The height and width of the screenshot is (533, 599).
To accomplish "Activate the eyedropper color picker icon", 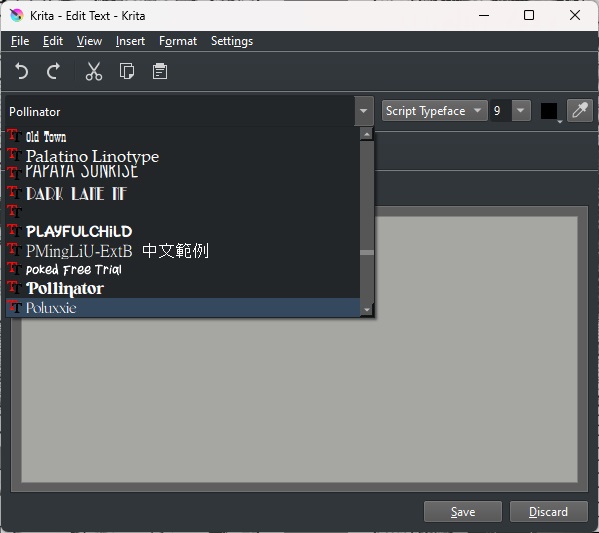I will click(580, 111).
